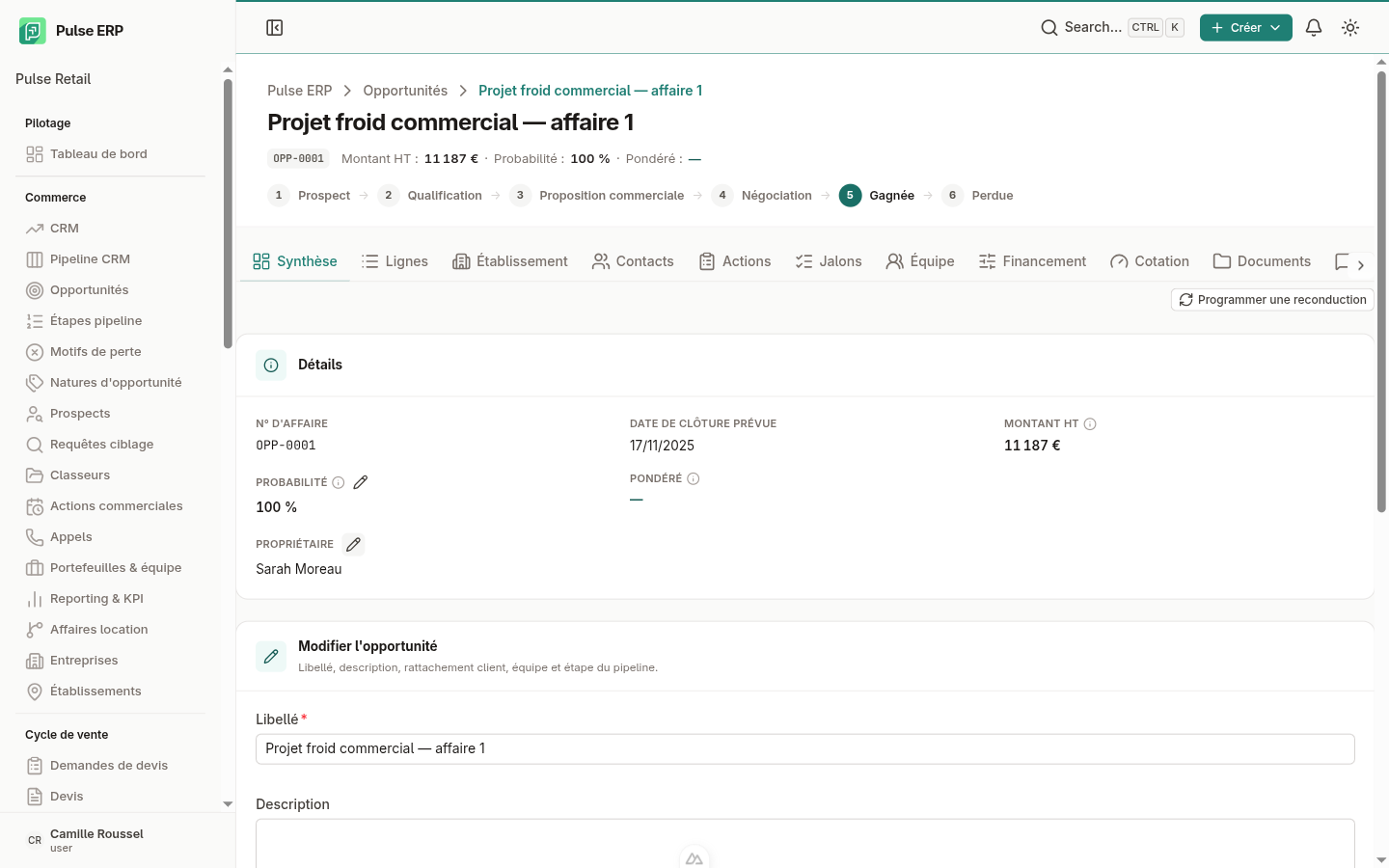Switch to the Financement tab
The height and width of the screenshot is (868, 1389).
point(1032,261)
